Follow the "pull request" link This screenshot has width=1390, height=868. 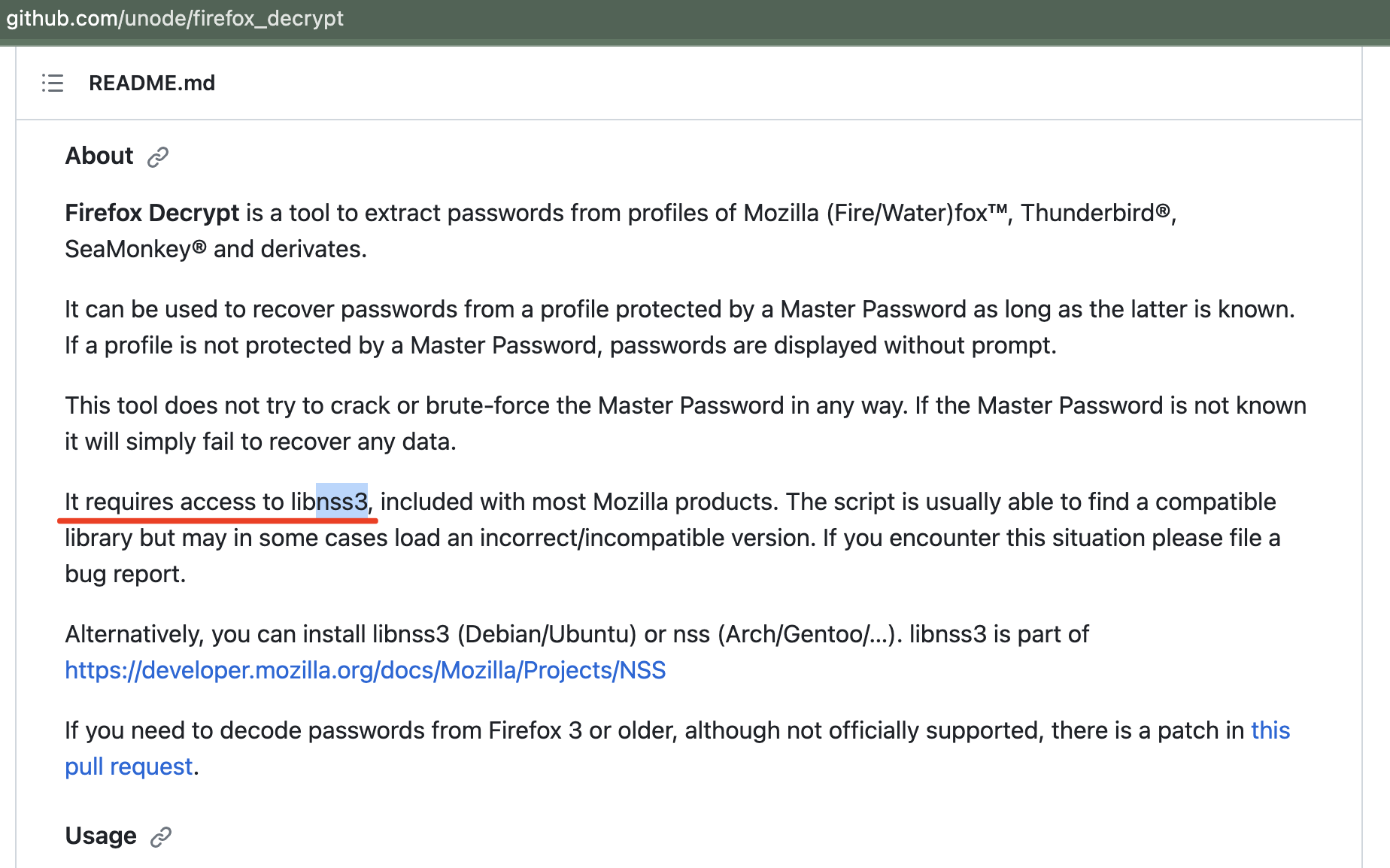click(129, 766)
